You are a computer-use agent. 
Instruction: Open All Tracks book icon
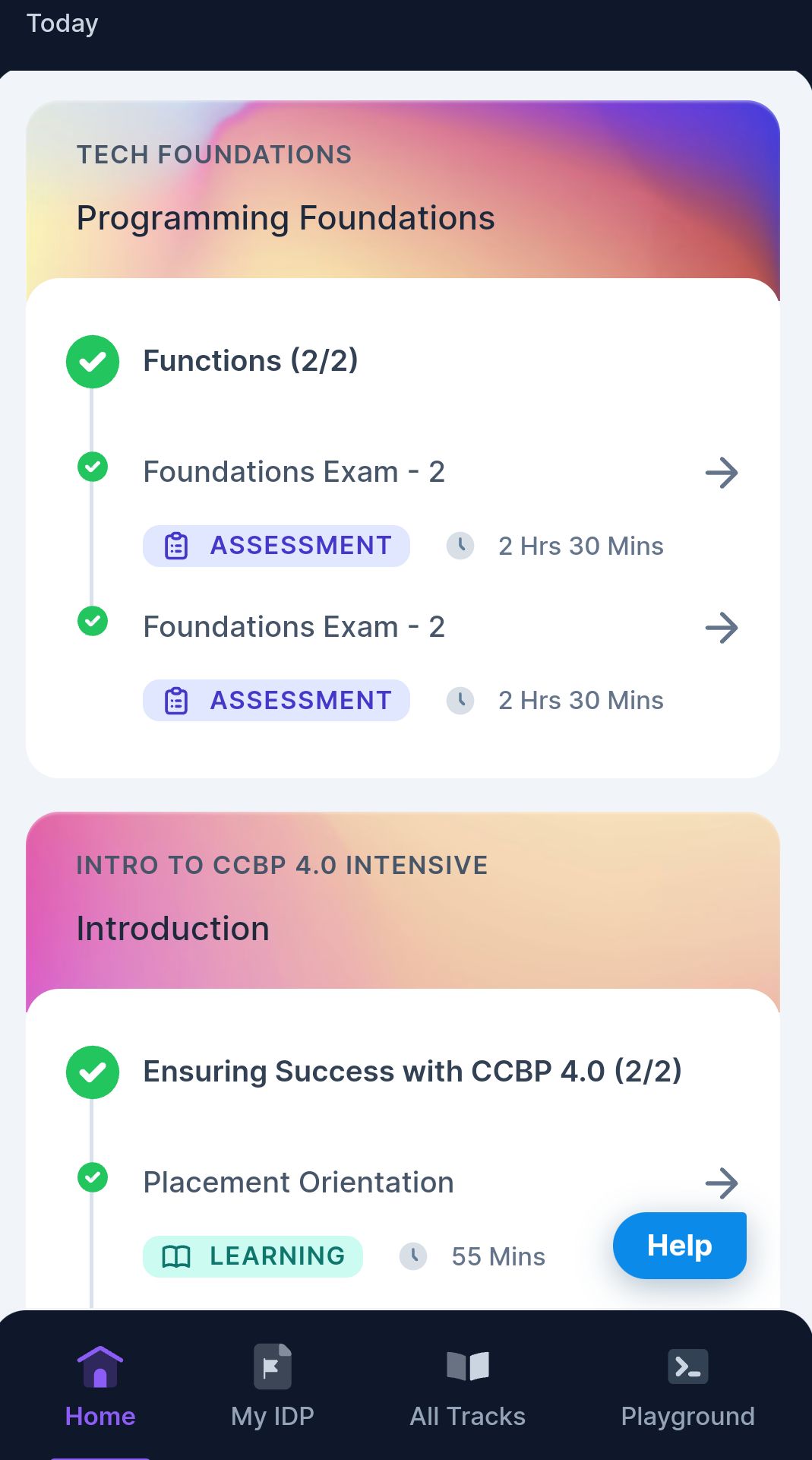point(468,1366)
